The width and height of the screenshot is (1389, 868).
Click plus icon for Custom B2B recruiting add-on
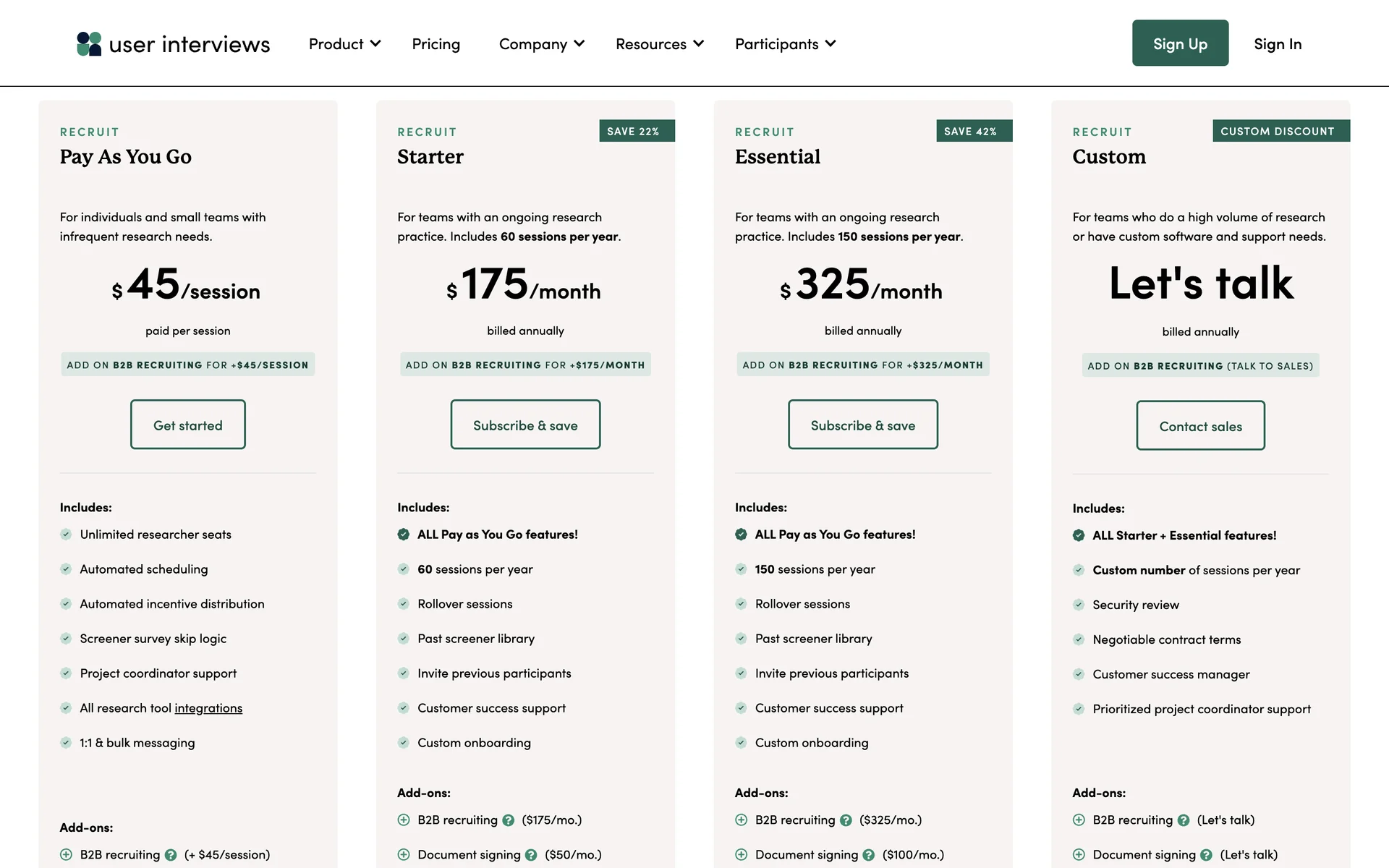1079,820
